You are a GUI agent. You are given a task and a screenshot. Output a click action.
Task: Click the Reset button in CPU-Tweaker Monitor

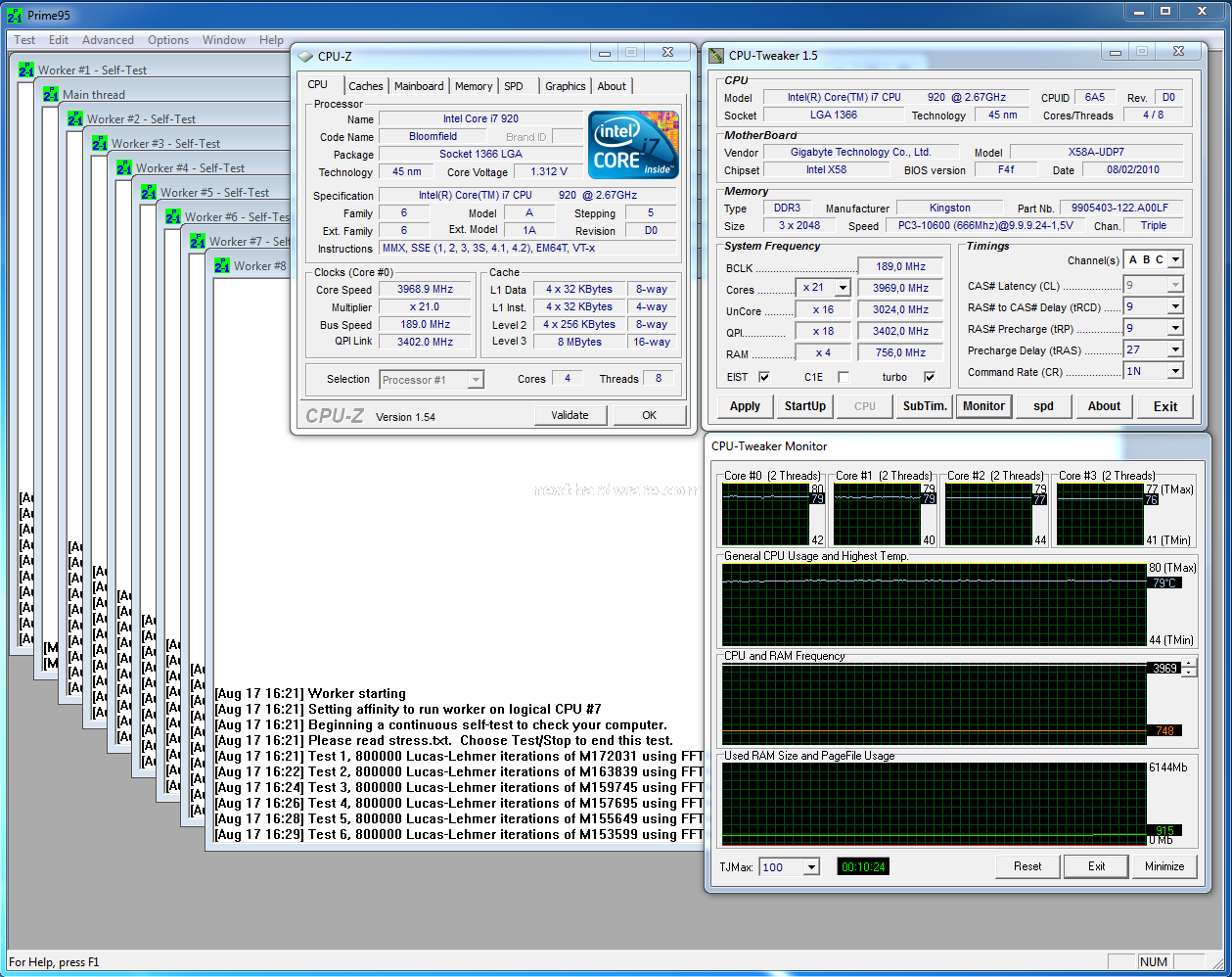click(x=1027, y=866)
